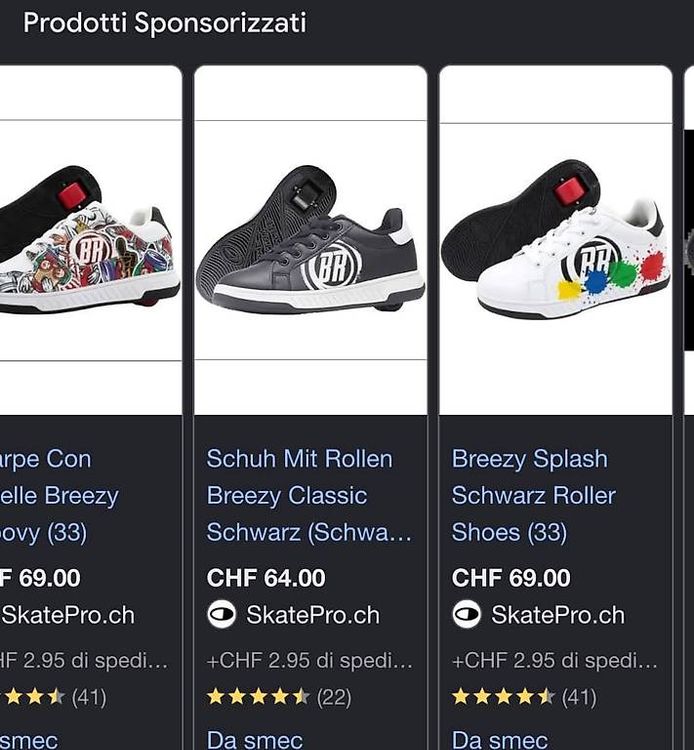Select SkatePro.ch seller name in right card
Viewport: 694px width, 750px height.
tap(558, 615)
